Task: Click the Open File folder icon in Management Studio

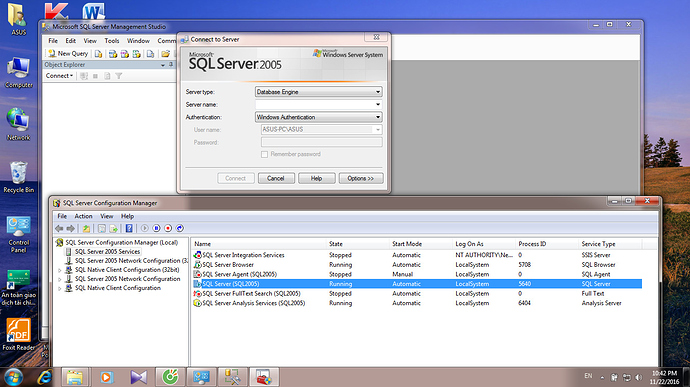Action: tap(165, 54)
